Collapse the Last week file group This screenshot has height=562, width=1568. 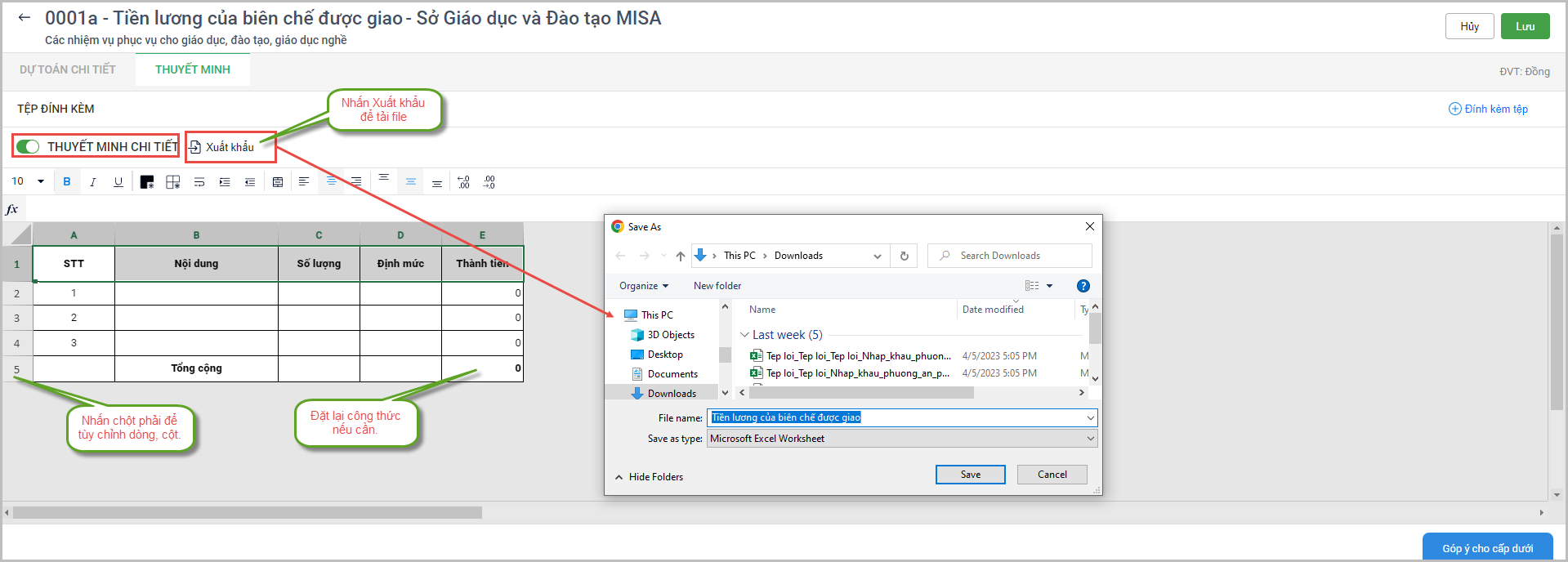click(x=744, y=335)
